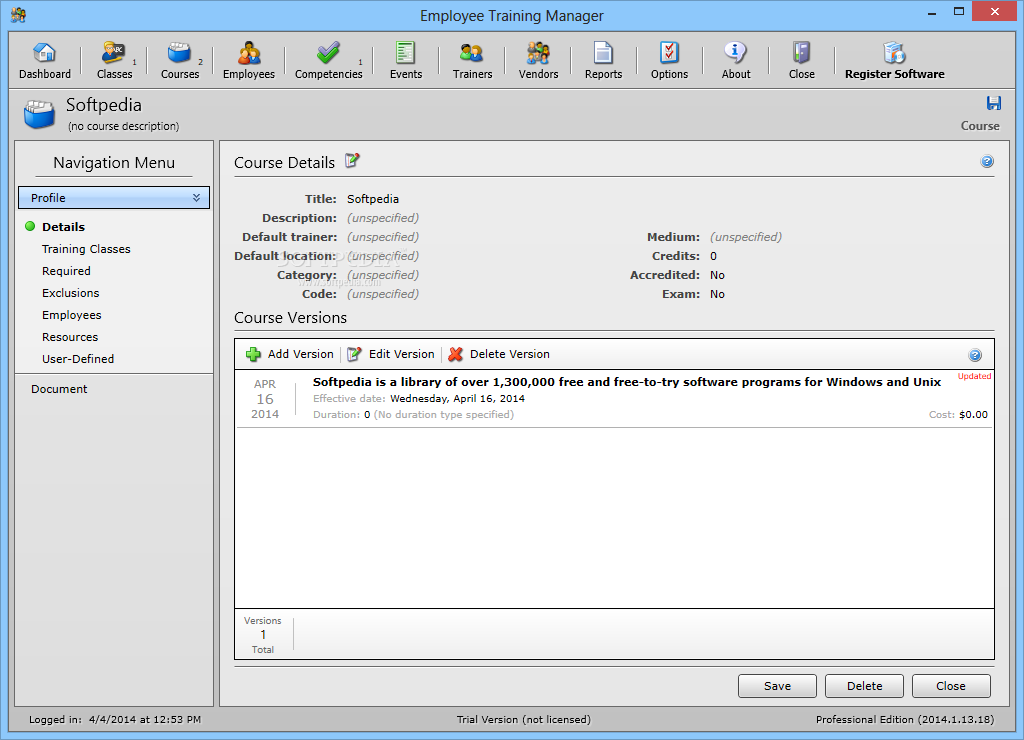Open the Vendors toolbar icon

pyautogui.click(x=538, y=52)
